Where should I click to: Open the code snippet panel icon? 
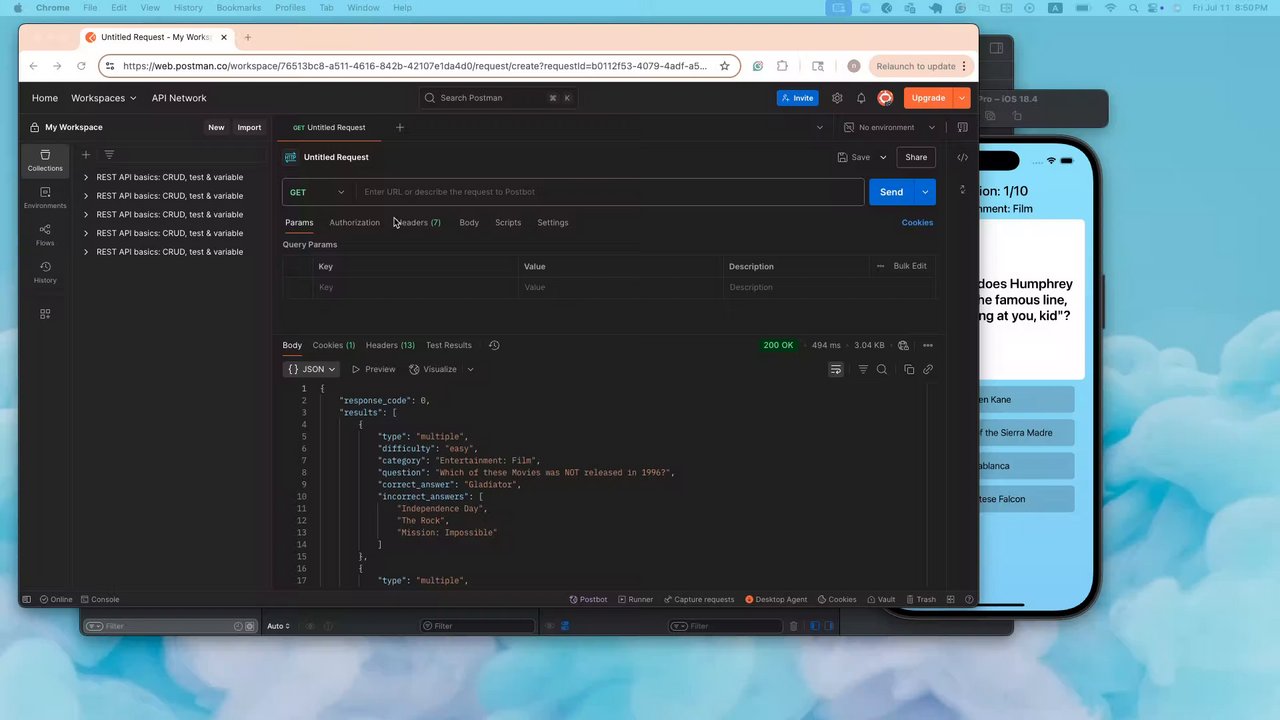click(962, 157)
